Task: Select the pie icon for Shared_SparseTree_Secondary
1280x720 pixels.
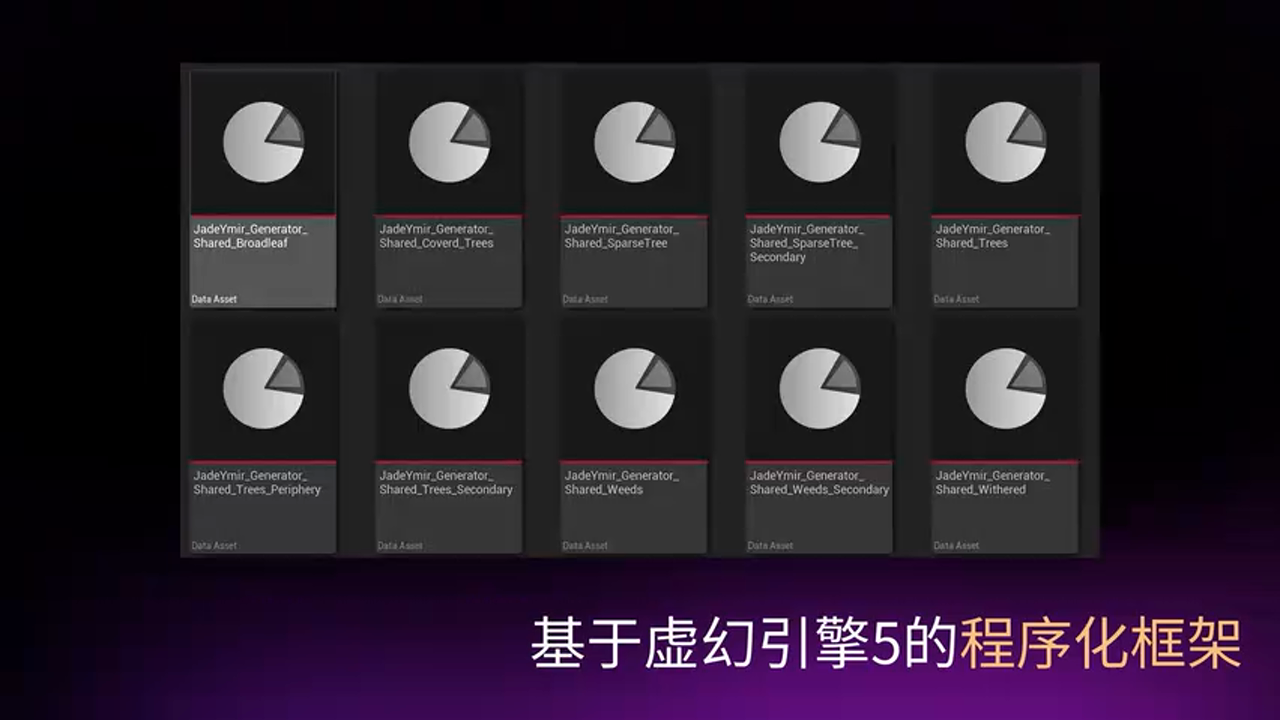Action: tap(819, 142)
